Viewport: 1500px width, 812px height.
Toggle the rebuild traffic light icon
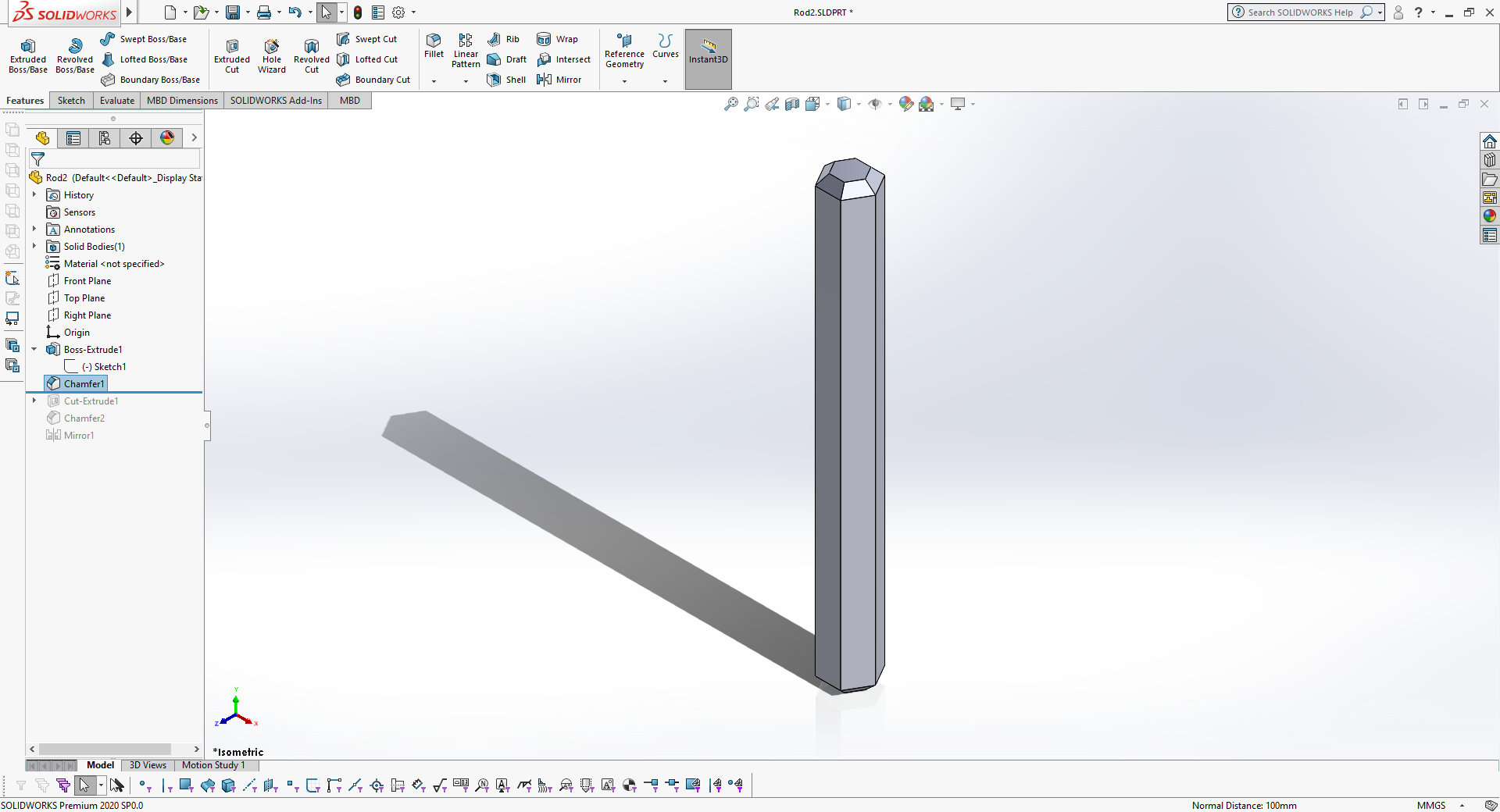pyautogui.click(x=358, y=12)
